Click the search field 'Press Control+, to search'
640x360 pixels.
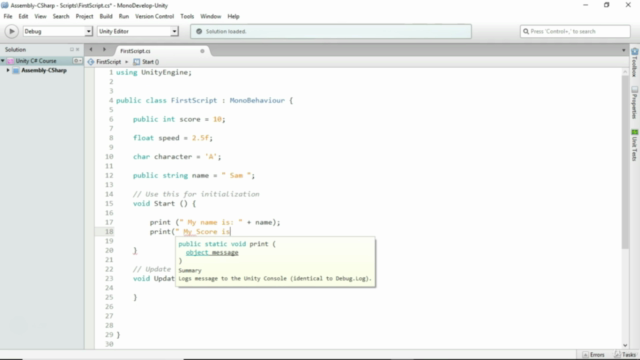coord(575,31)
